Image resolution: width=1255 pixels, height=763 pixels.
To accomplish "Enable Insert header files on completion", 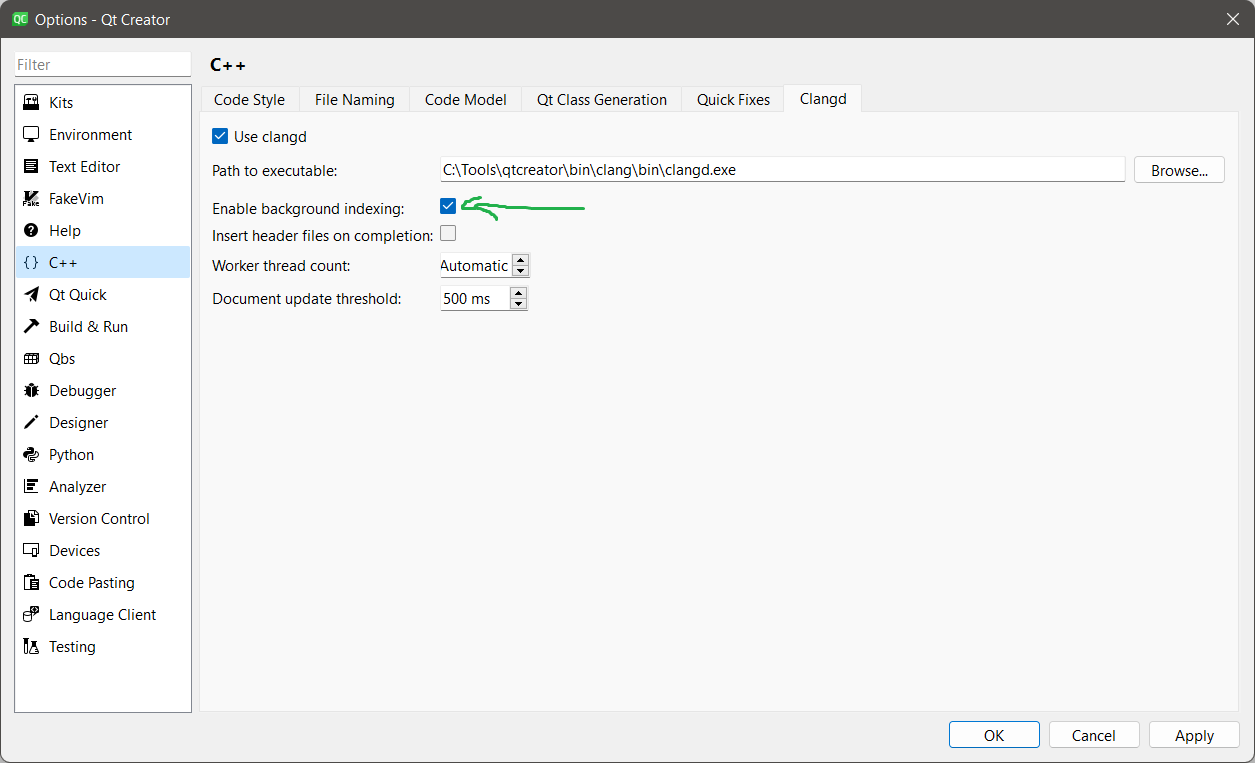I will [x=448, y=234].
